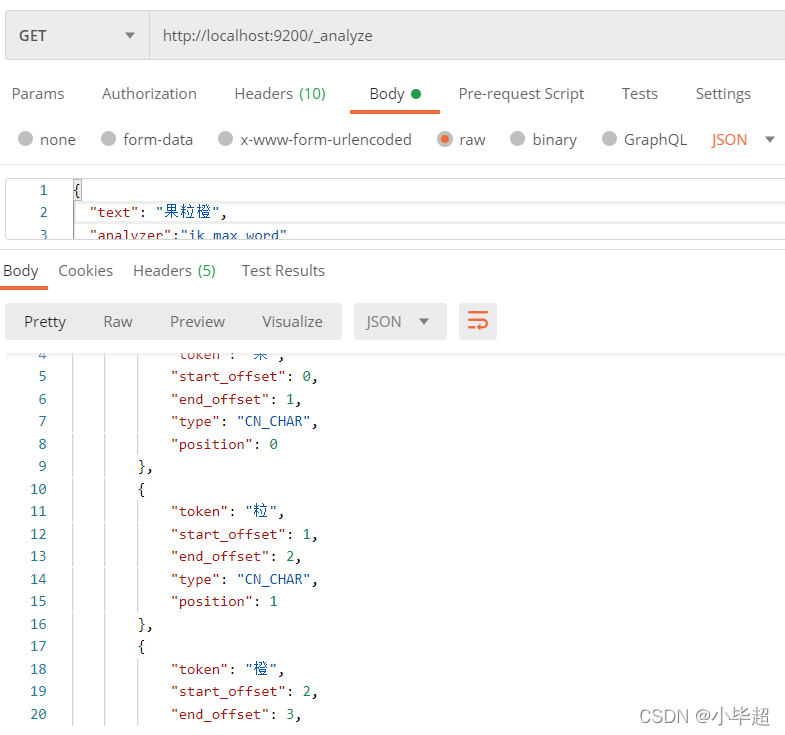Click the "position": 0 response line
Viewport: 785px width, 735px height.
[224, 444]
